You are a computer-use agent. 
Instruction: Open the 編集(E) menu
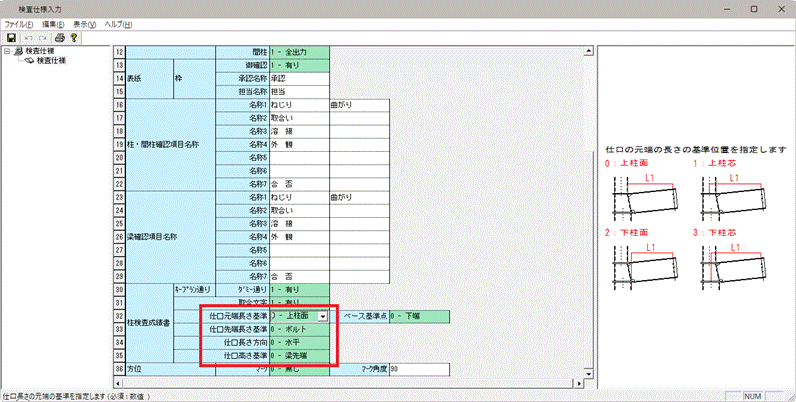pos(54,23)
